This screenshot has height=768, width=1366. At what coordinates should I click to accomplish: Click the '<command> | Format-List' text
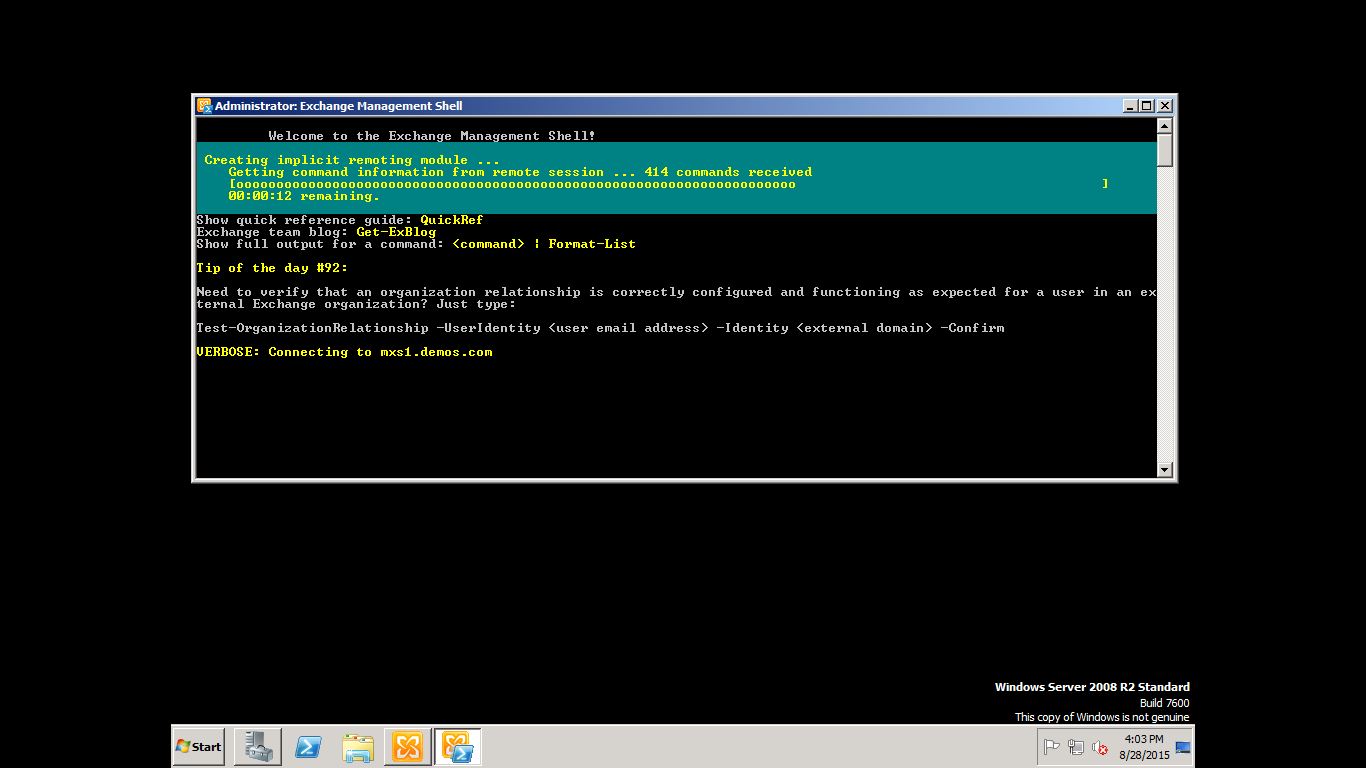544,244
